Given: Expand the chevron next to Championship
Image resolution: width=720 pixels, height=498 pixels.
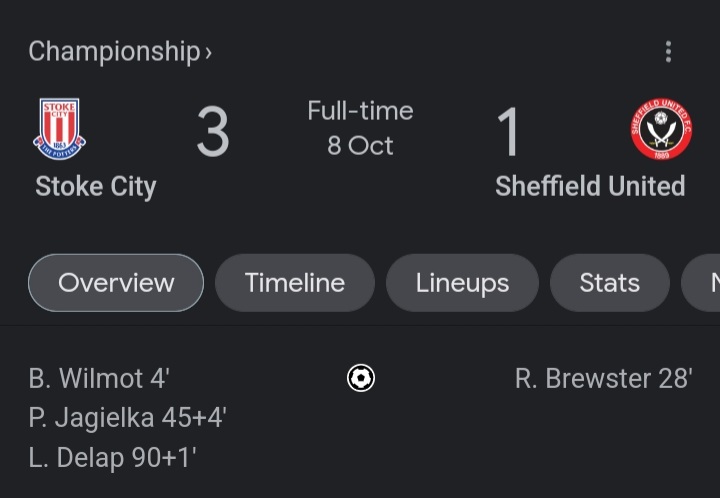Looking at the screenshot, I should click(x=208, y=53).
